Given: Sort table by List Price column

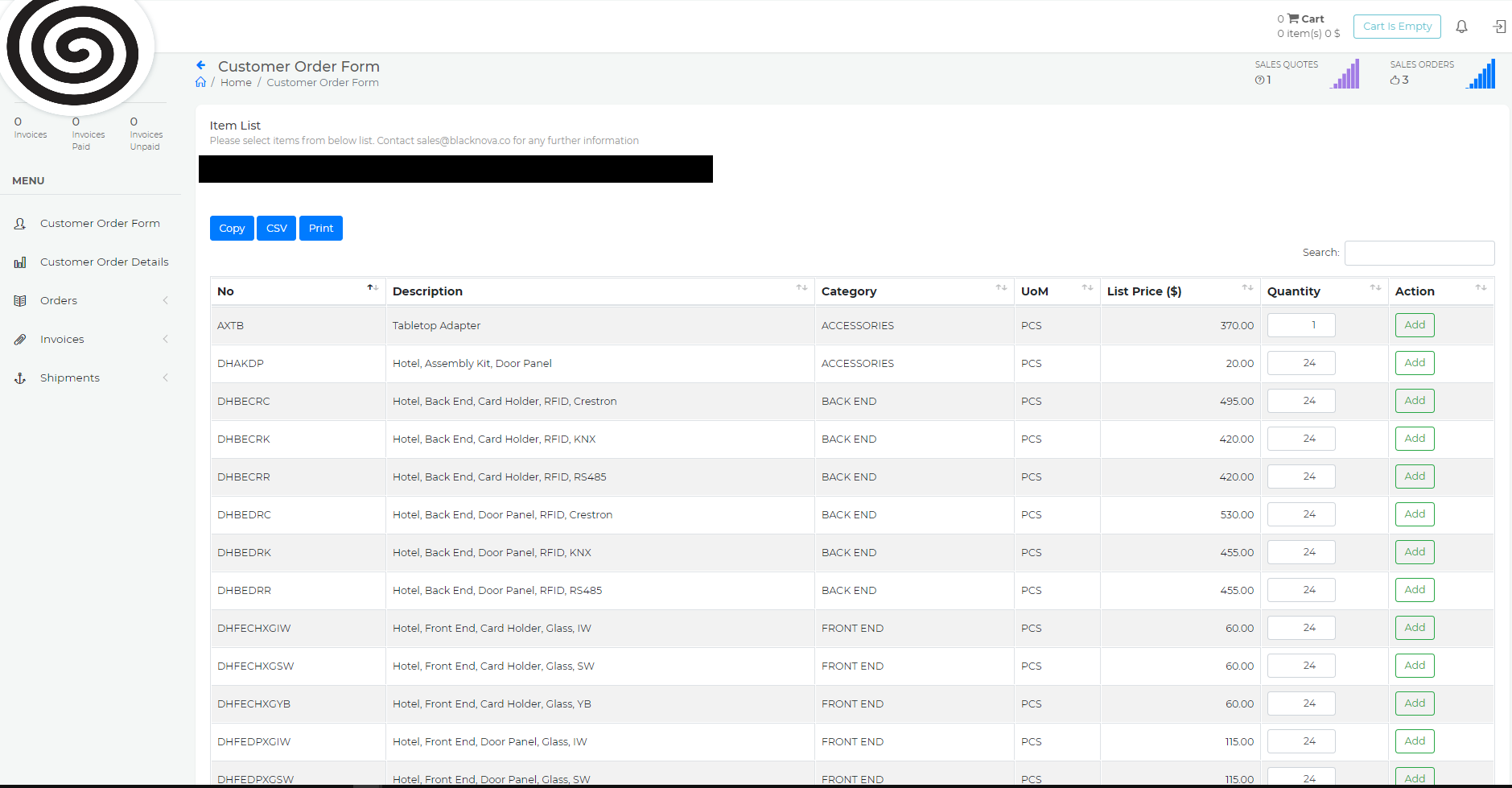Looking at the screenshot, I should coord(1178,291).
